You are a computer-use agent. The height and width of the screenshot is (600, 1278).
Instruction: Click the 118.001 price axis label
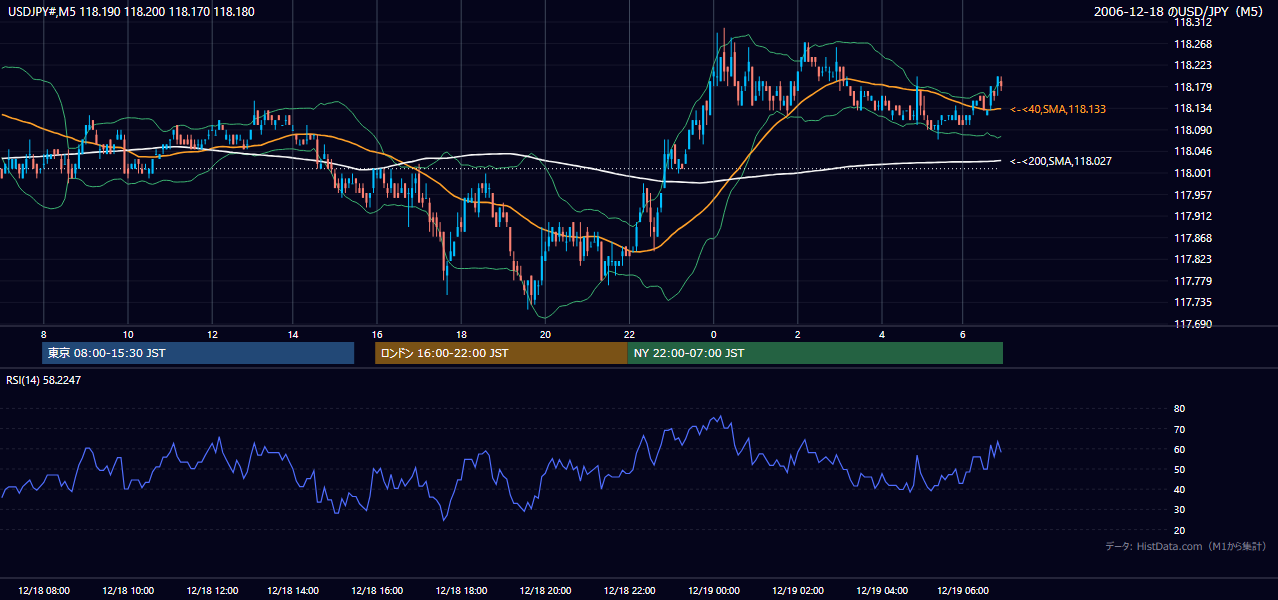click(x=1192, y=173)
